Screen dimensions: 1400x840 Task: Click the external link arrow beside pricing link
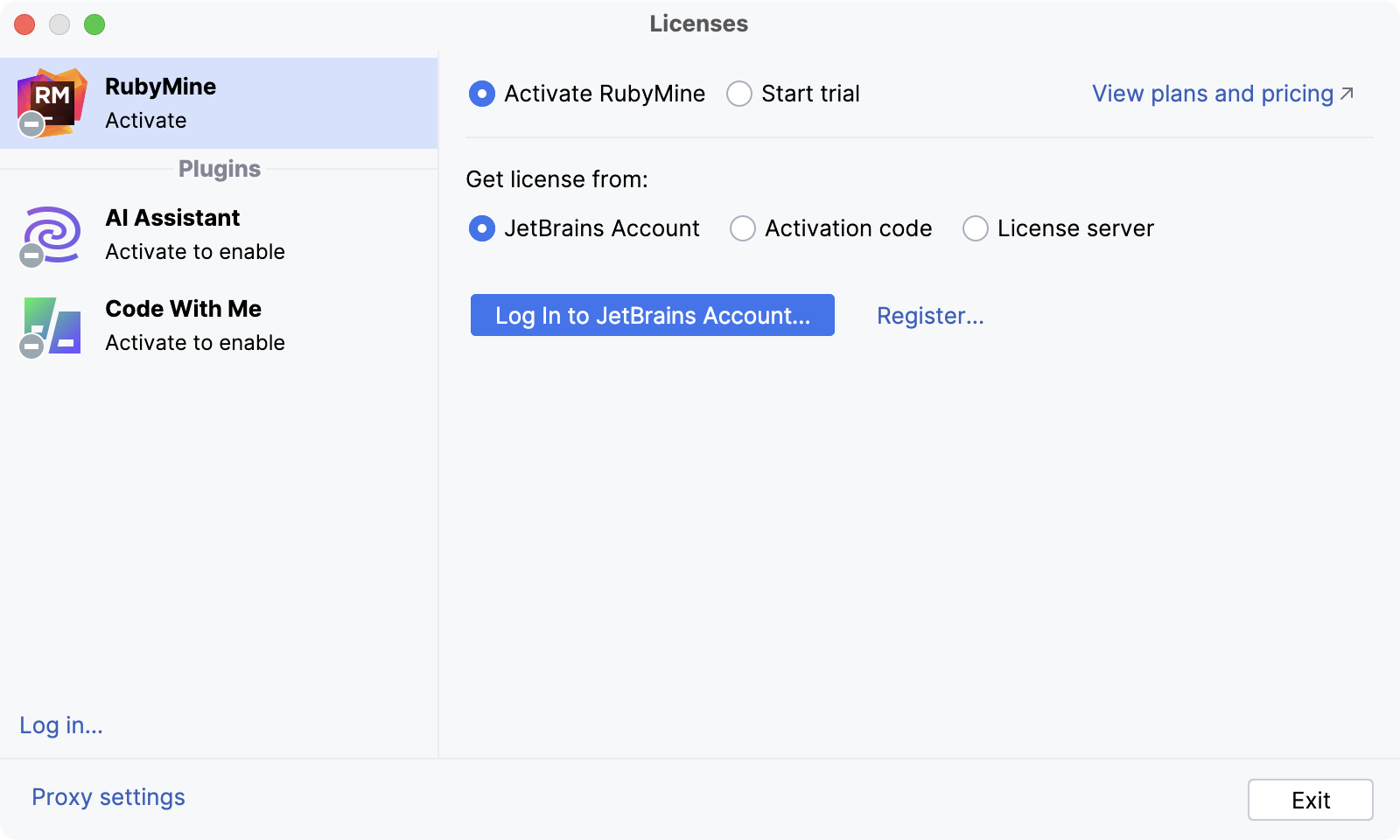[x=1347, y=91]
